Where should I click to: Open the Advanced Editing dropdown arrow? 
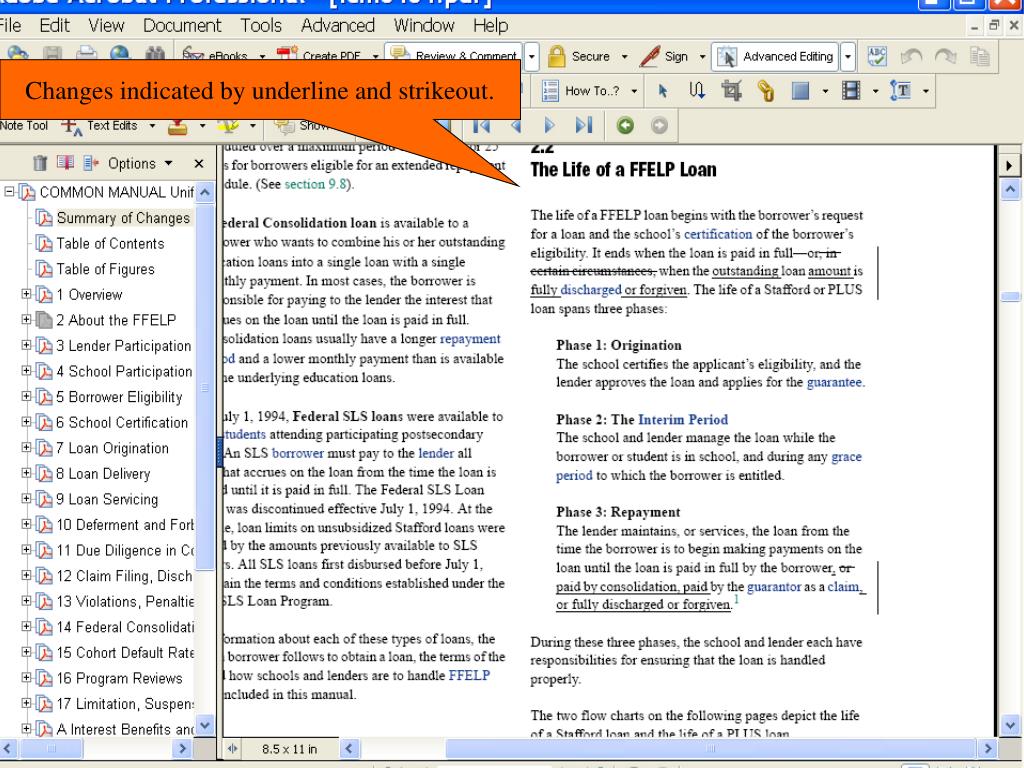point(848,57)
